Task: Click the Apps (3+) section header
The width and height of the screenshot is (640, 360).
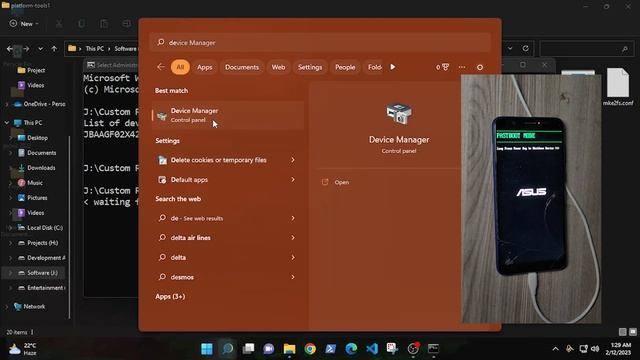Action: (x=170, y=296)
